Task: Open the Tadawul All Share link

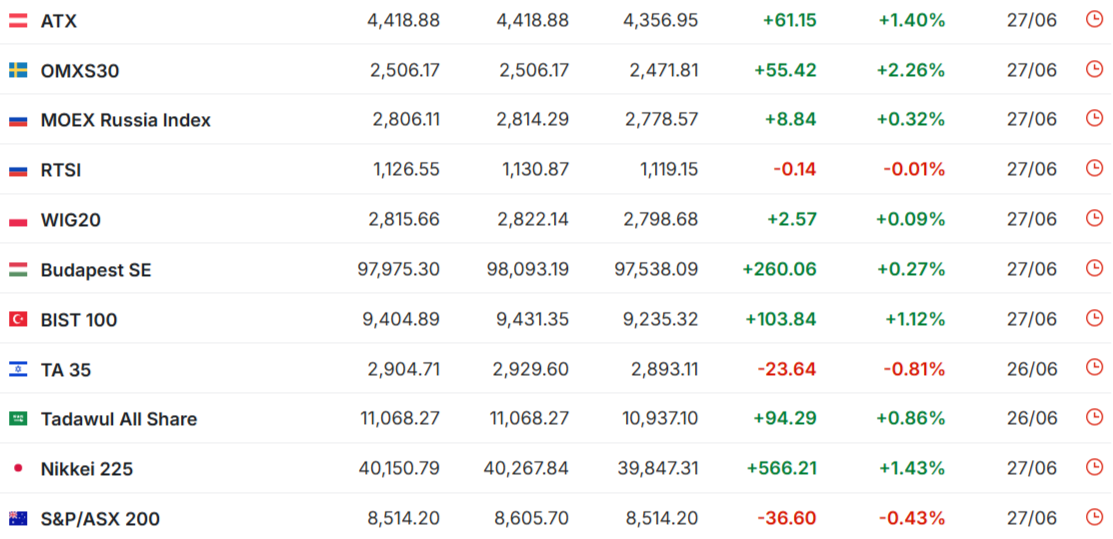Action: click(119, 419)
